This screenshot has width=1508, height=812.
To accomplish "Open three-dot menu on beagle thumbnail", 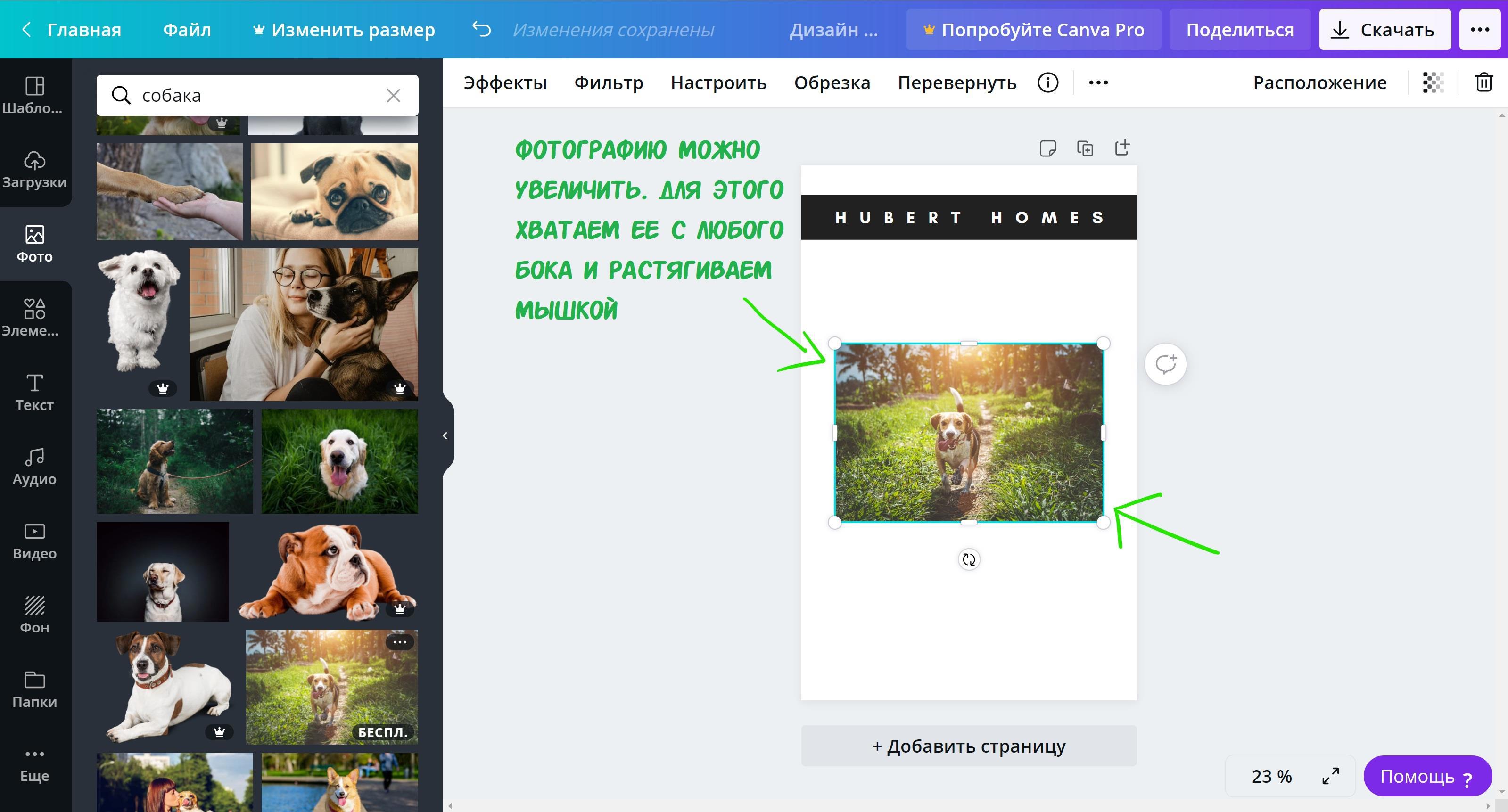I will (x=400, y=642).
